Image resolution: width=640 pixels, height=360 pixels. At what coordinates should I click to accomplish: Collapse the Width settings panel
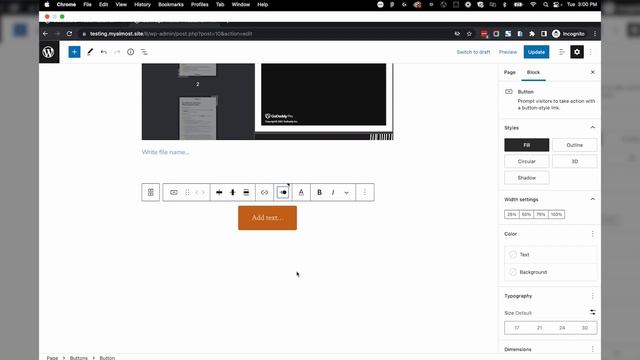point(593,199)
